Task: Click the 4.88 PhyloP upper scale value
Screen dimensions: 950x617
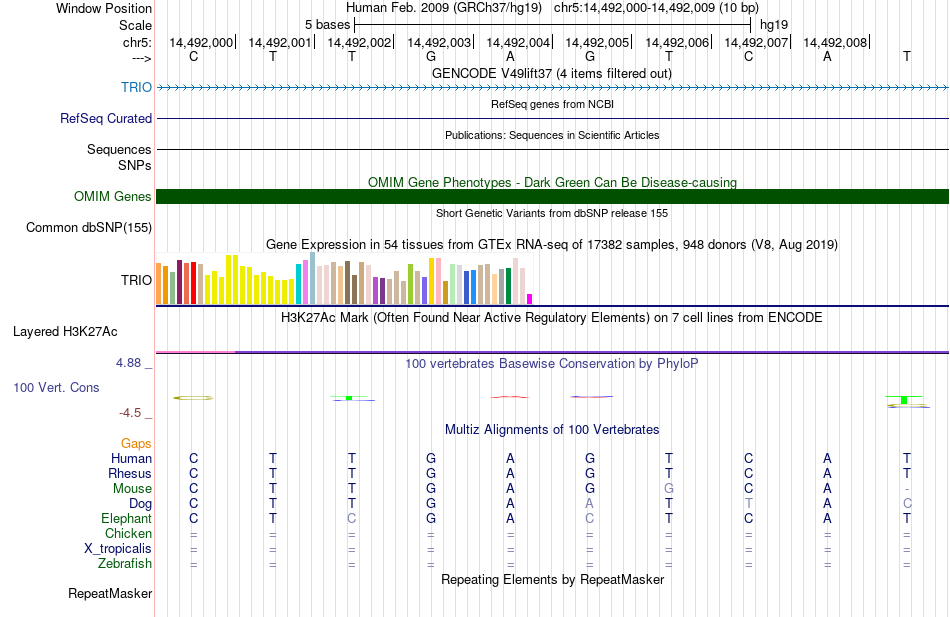Action: 128,363
